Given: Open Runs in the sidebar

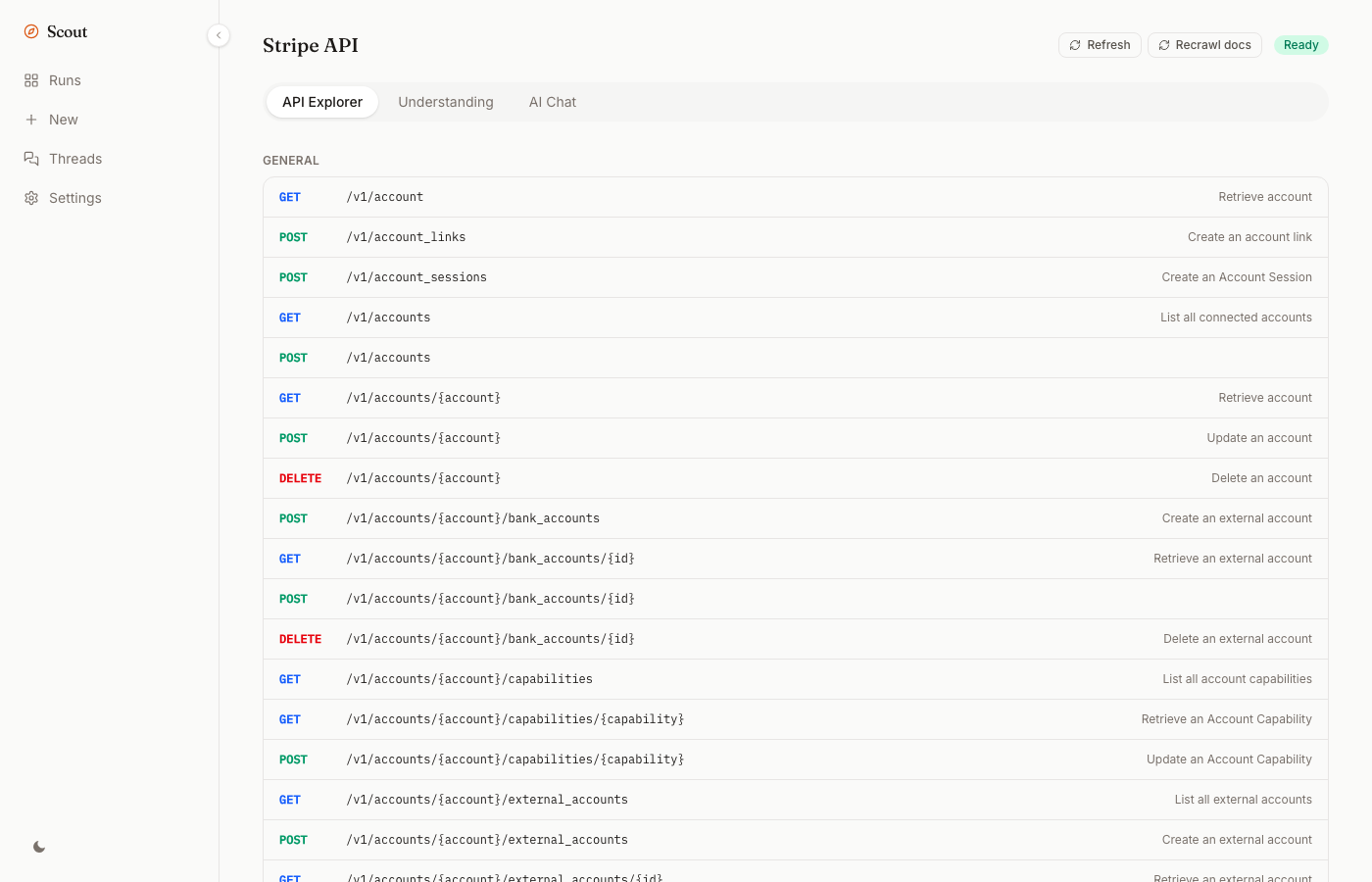Looking at the screenshot, I should pos(110,80).
